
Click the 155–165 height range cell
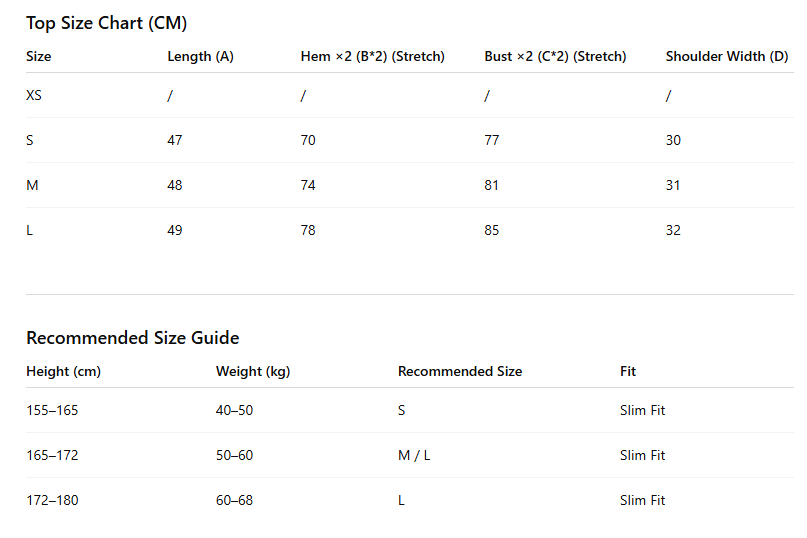pos(52,410)
